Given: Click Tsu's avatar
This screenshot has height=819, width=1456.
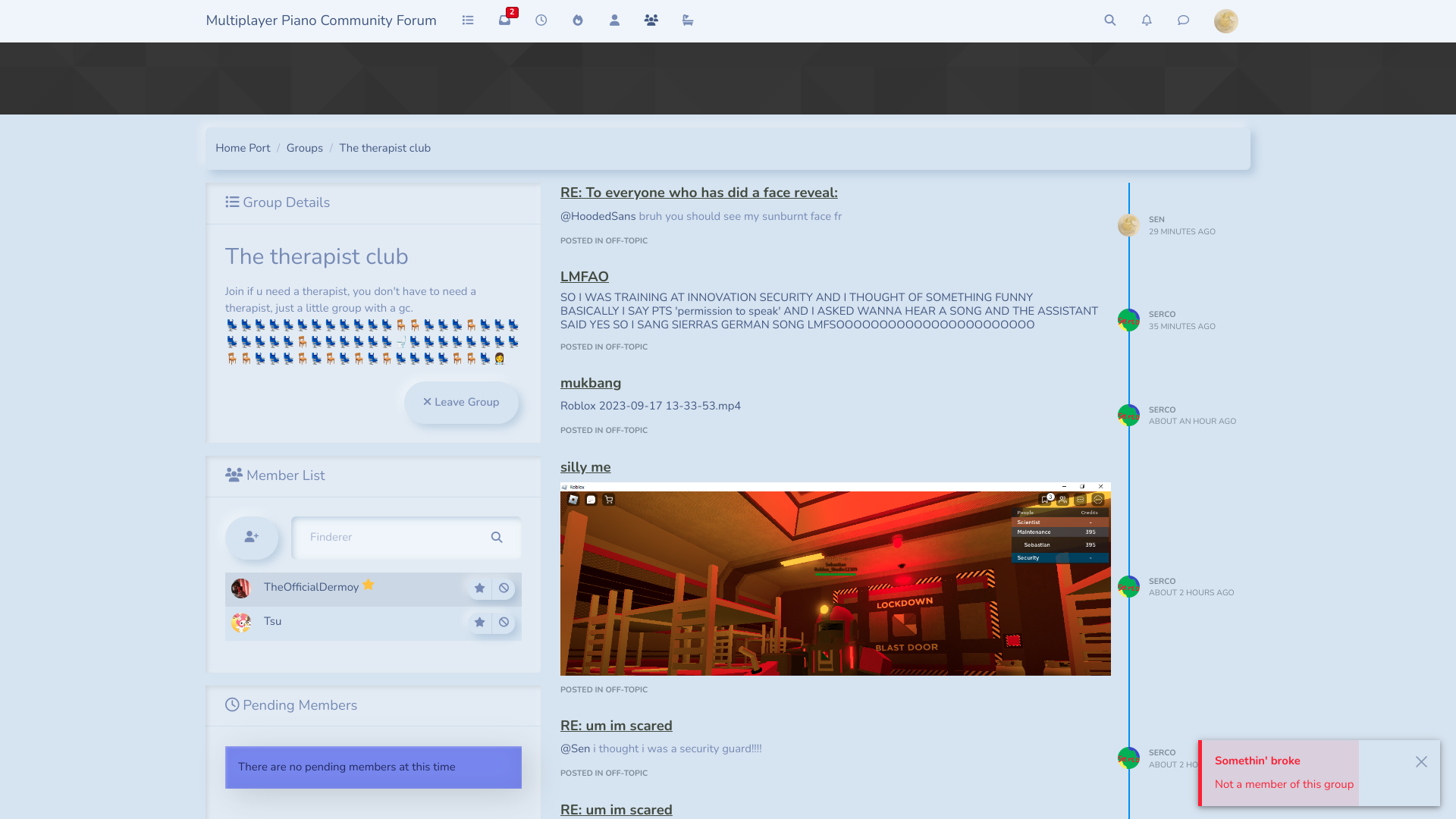Looking at the screenshot, I should 241,623.
